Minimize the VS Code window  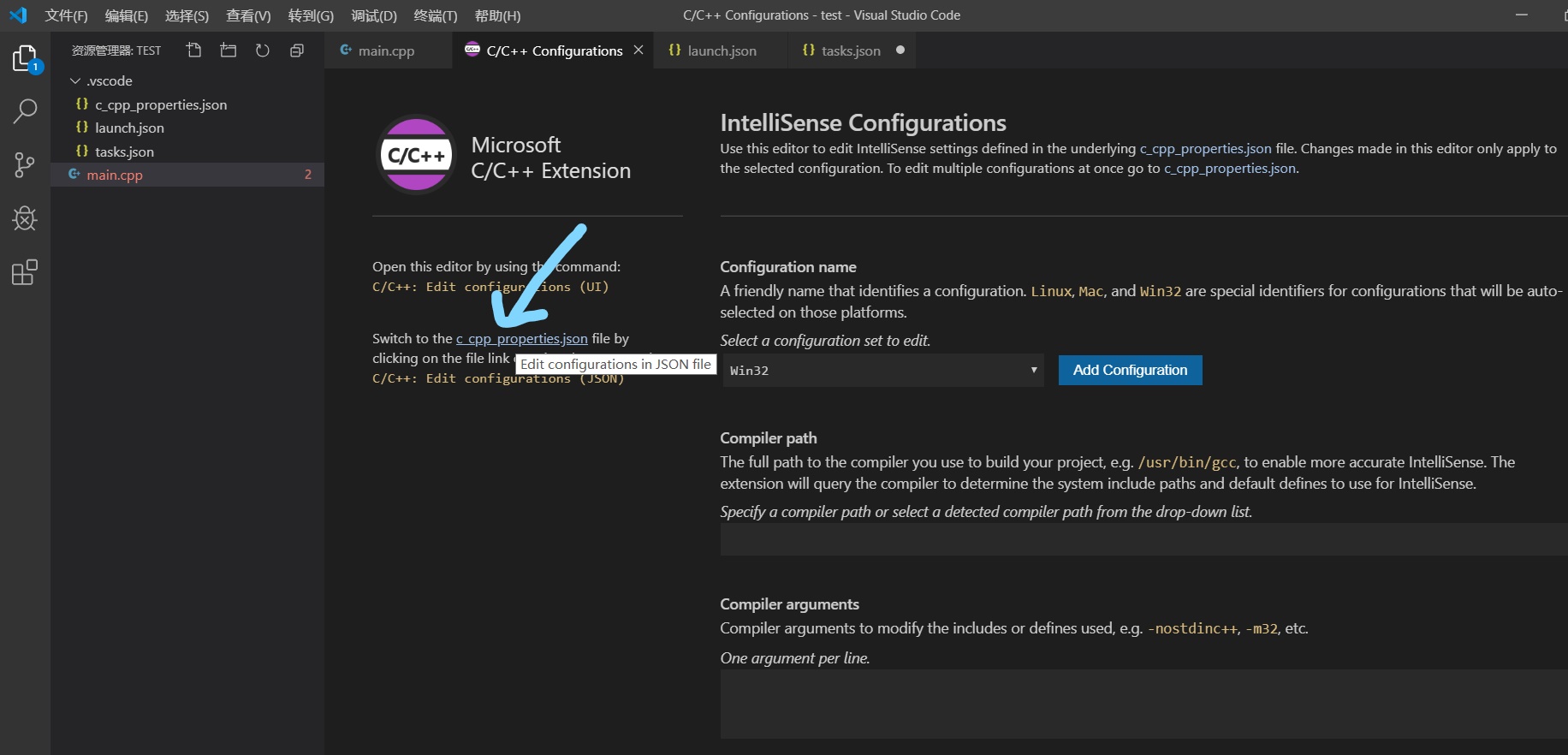[1521, 15]
